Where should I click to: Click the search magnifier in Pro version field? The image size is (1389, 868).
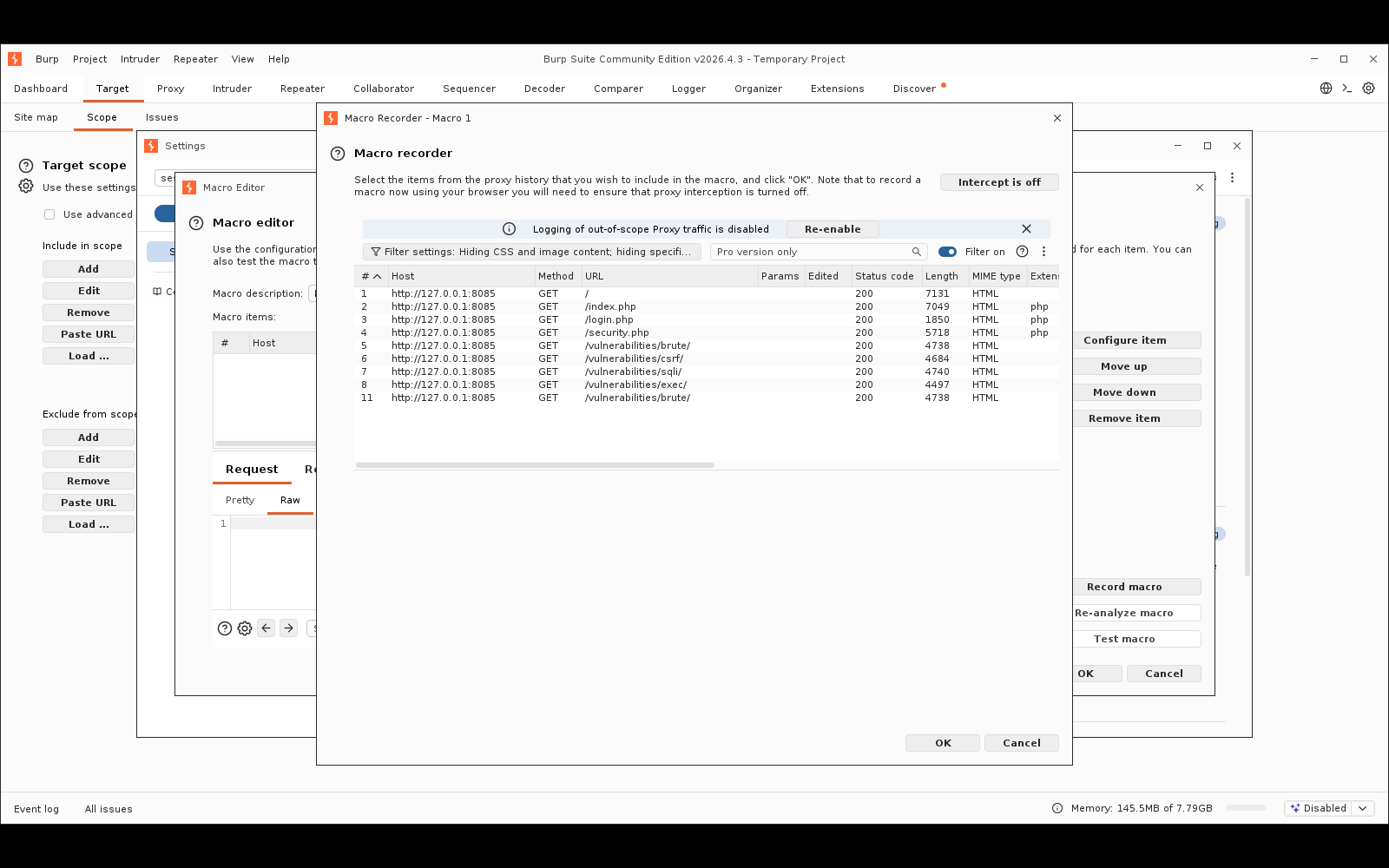click(916, 252)
